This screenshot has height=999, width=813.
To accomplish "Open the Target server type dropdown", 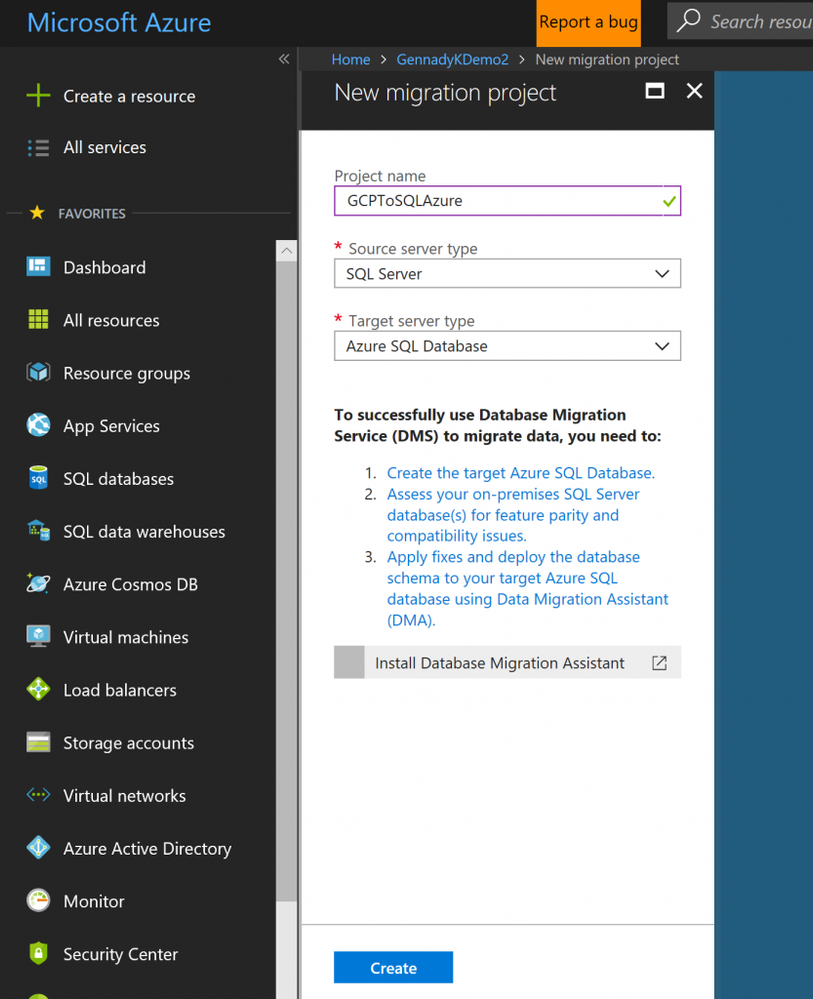I will pos(507,346).
